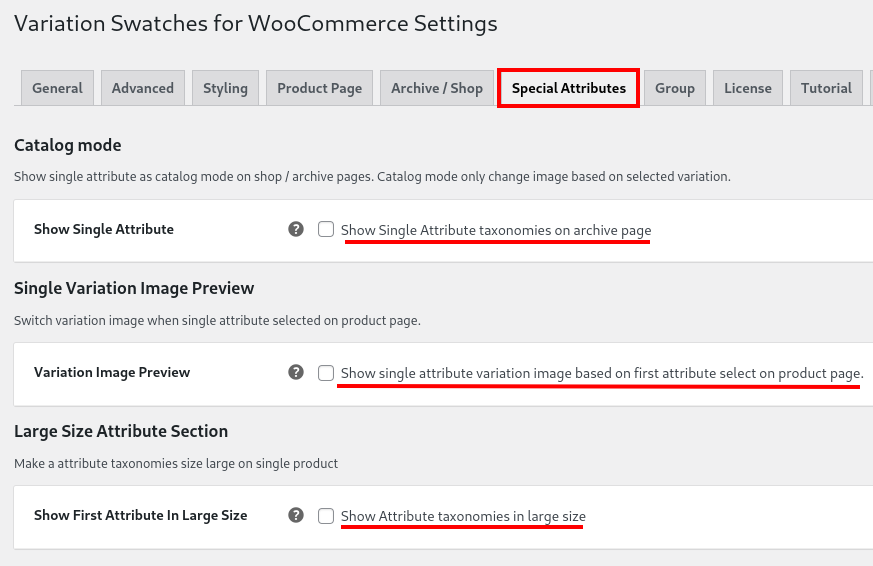The width and height of the screenshot is (873, 566).
Task: Enable Show Single Attribute taxonomies checkbox
Action: point(326,229)
